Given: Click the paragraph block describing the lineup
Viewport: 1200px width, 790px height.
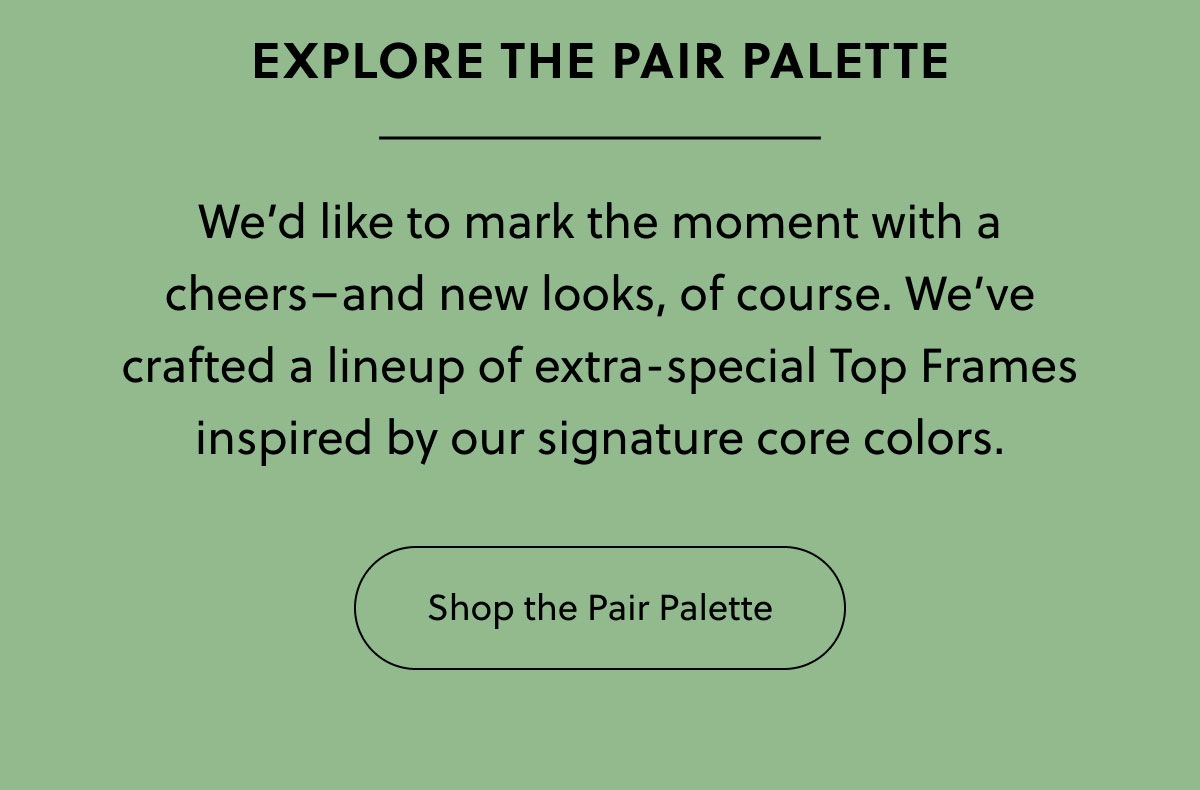Looking at the screenshot, I should click(600, 329).
